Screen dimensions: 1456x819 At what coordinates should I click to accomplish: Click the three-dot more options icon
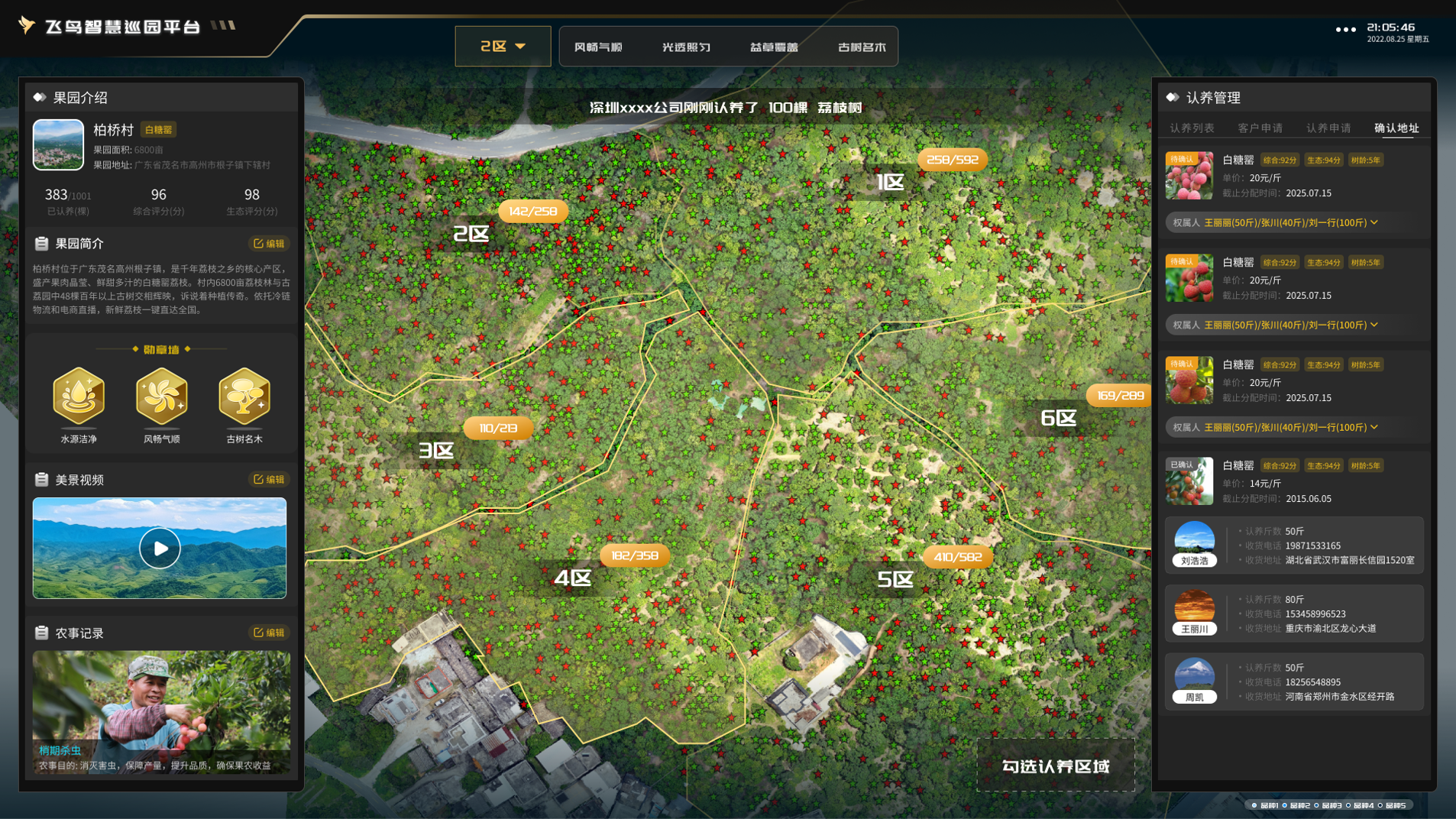click(x=1345, y=30)
